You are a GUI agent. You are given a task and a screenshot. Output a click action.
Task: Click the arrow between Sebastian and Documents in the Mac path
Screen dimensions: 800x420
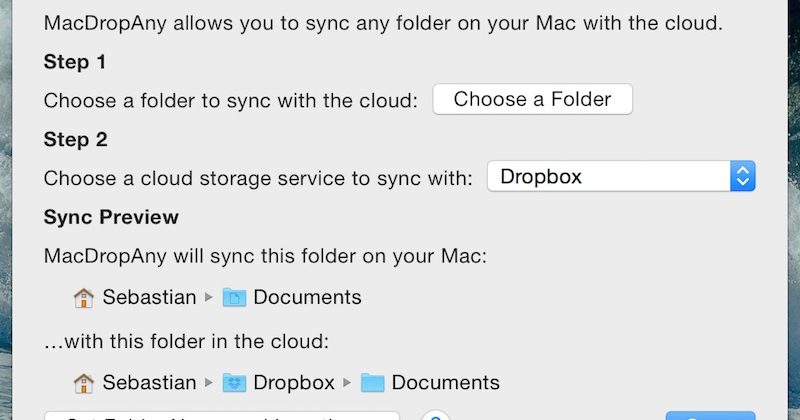coord(209,297)
